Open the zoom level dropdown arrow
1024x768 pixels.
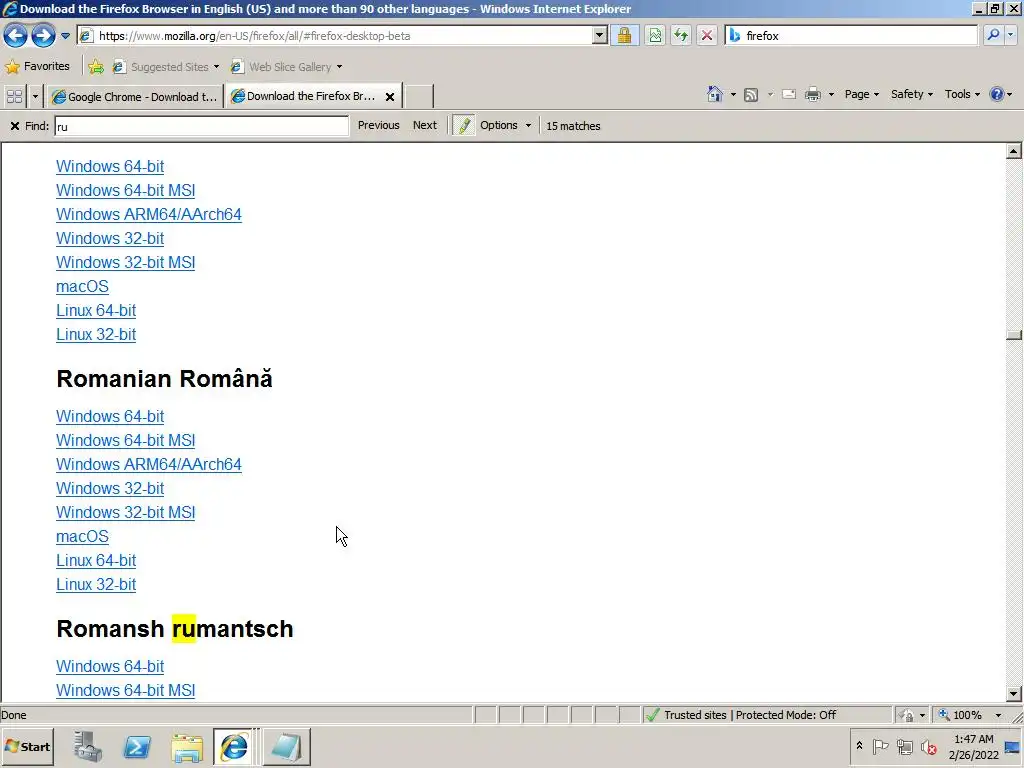[998, 715]
